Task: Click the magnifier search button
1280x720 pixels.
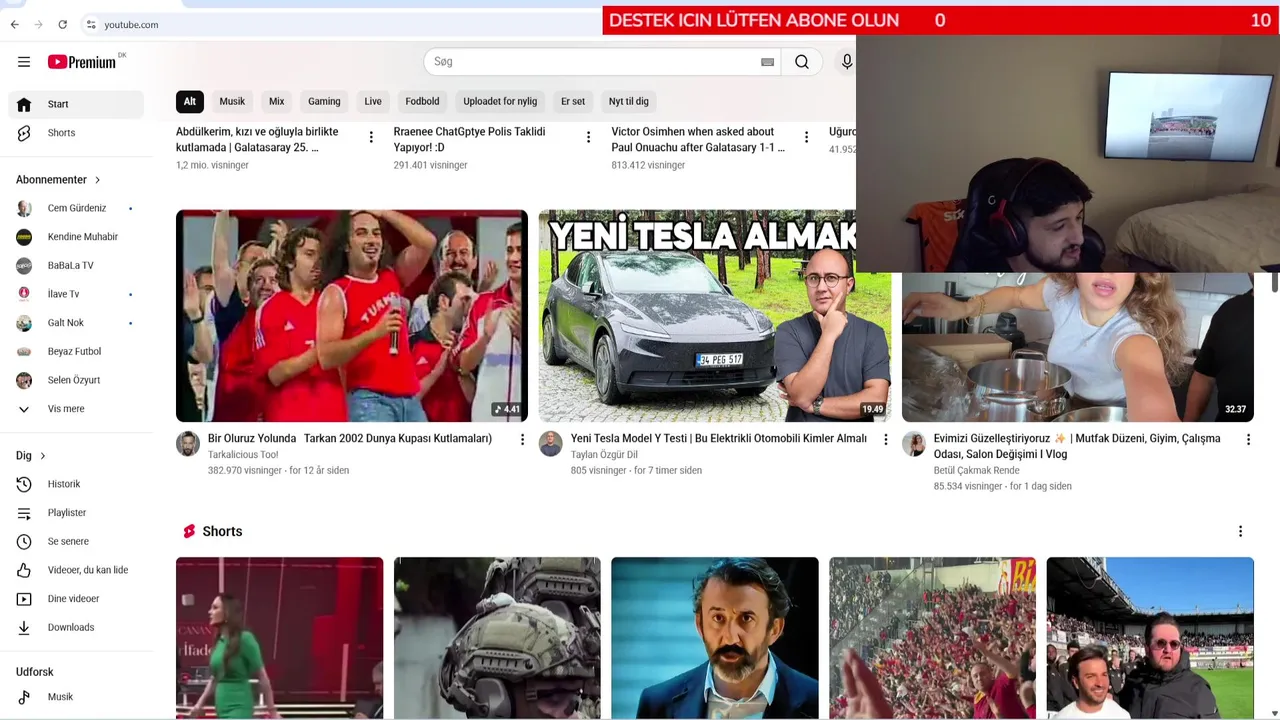Action: [x=802, y=62]
